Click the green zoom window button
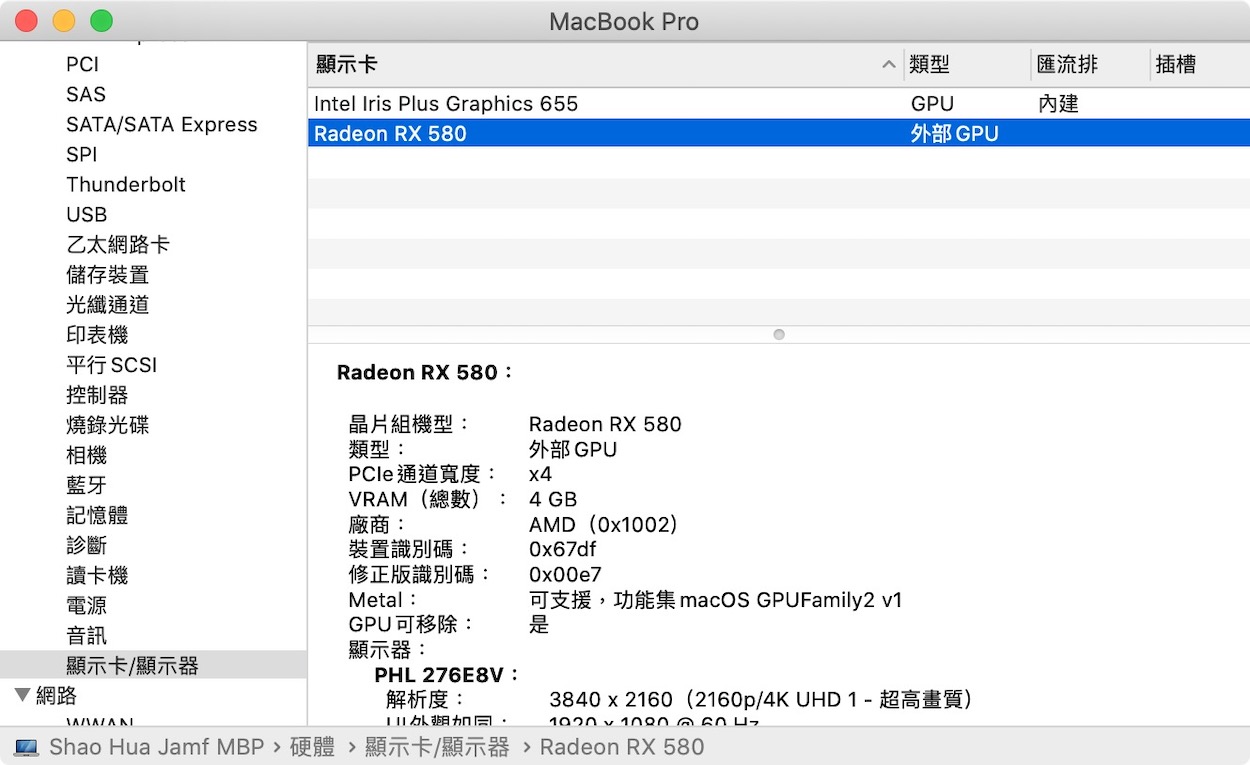 [x=101, y=21]
